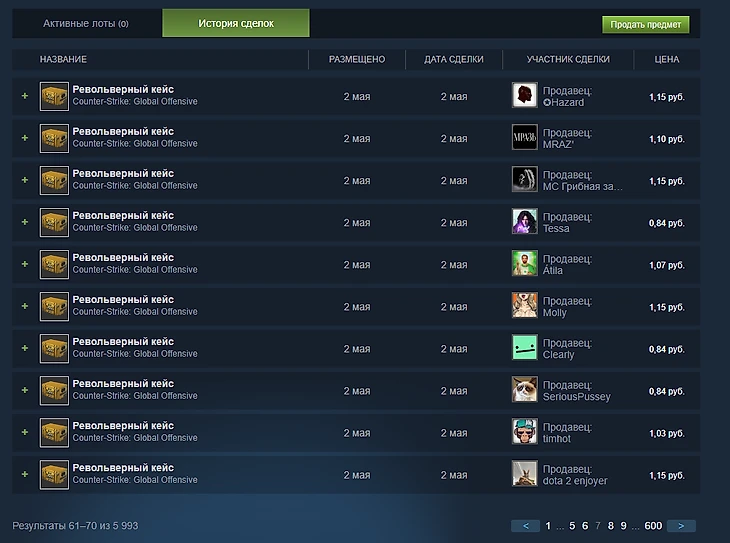
Task: Open the case icon in Hazard's row
Action: (54, 96)
